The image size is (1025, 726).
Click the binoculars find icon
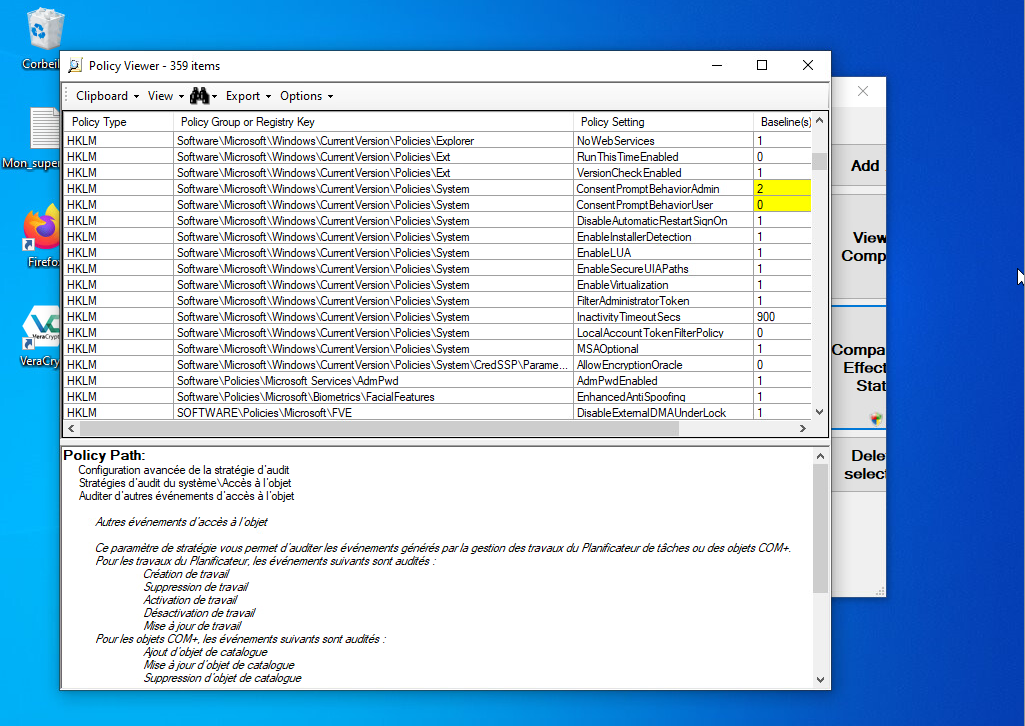point(199,96)
